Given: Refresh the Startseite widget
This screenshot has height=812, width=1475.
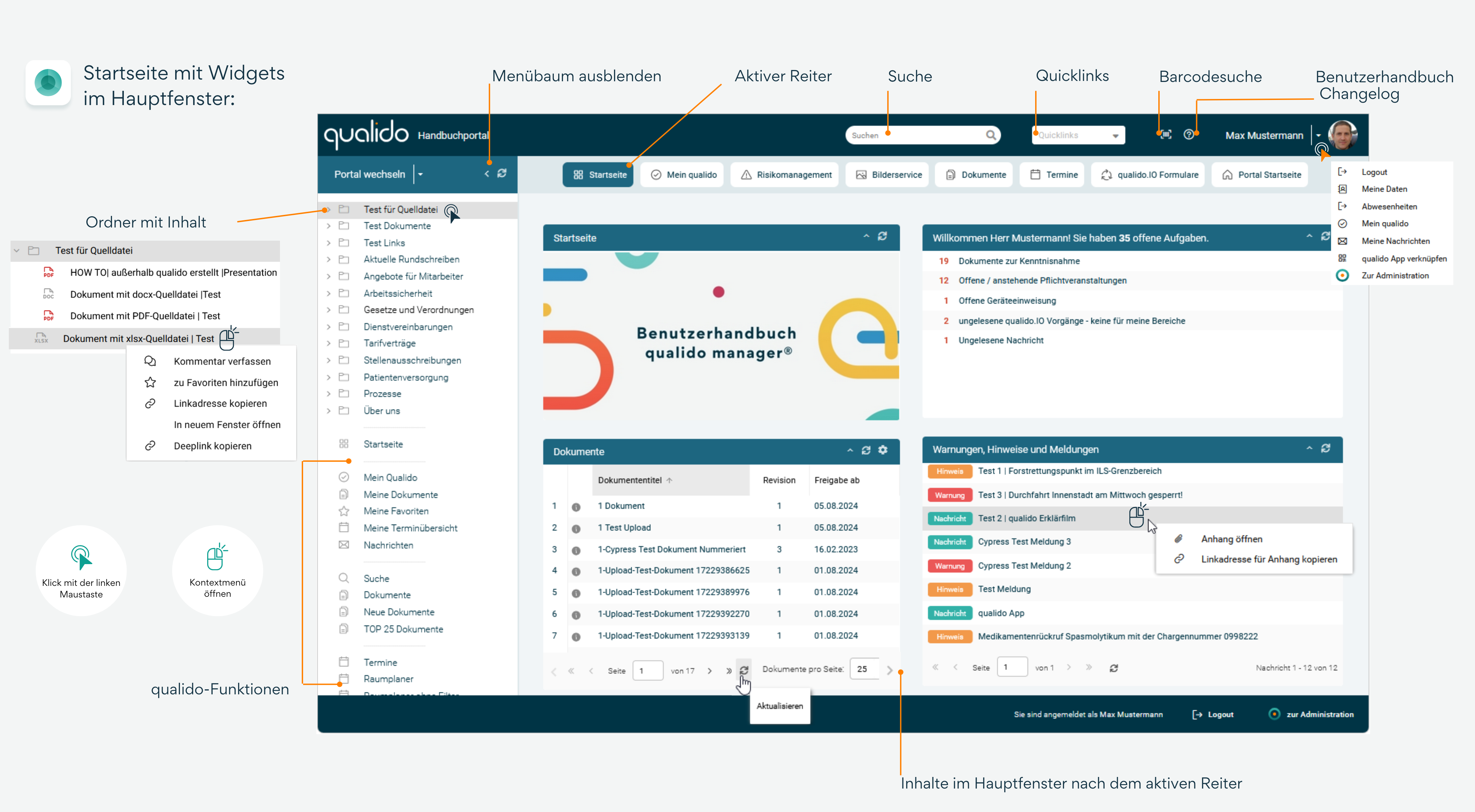Looking at the screenshot, I should coord(882,236).
